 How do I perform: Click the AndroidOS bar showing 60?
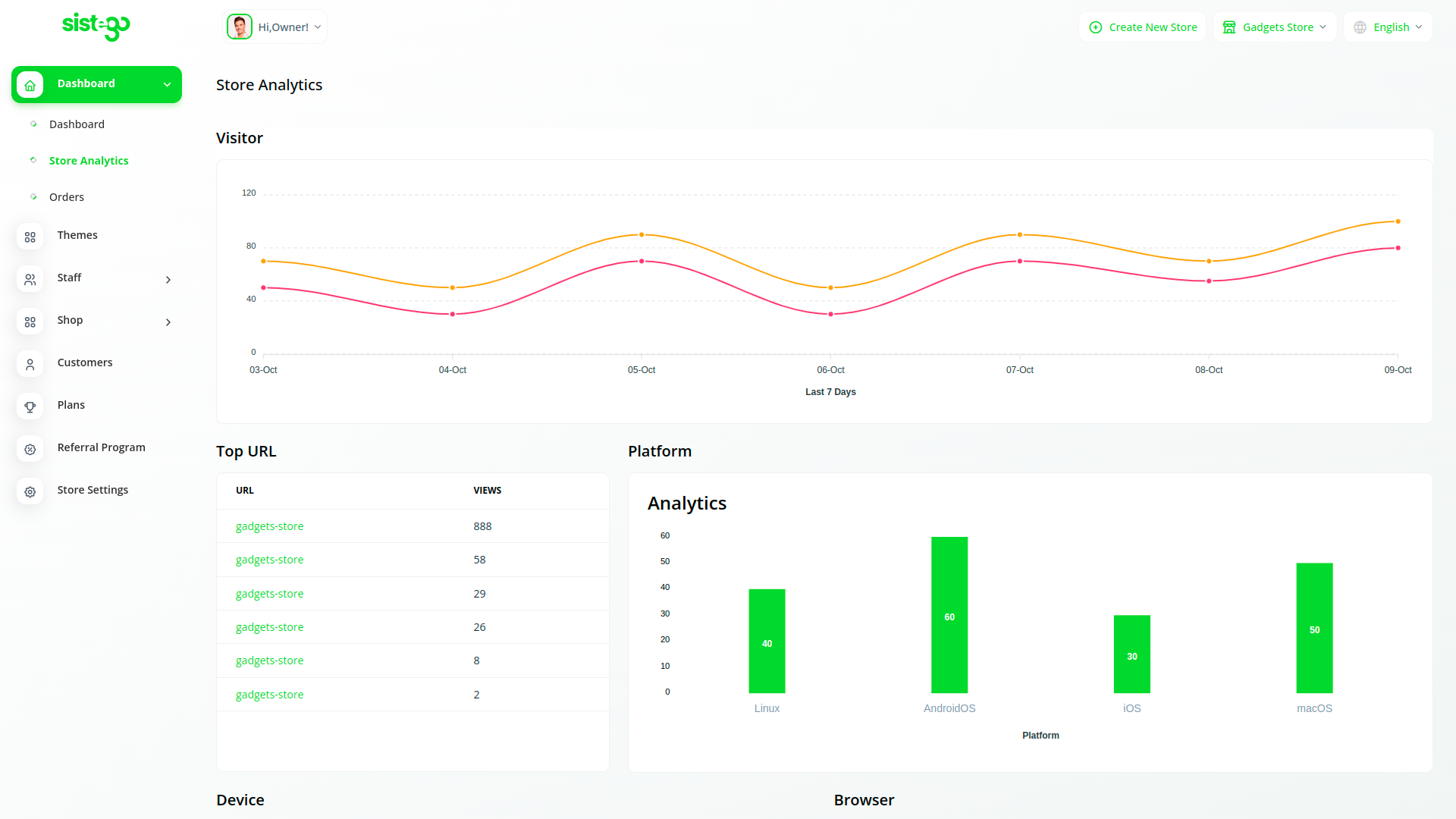(x=949, y=615)
